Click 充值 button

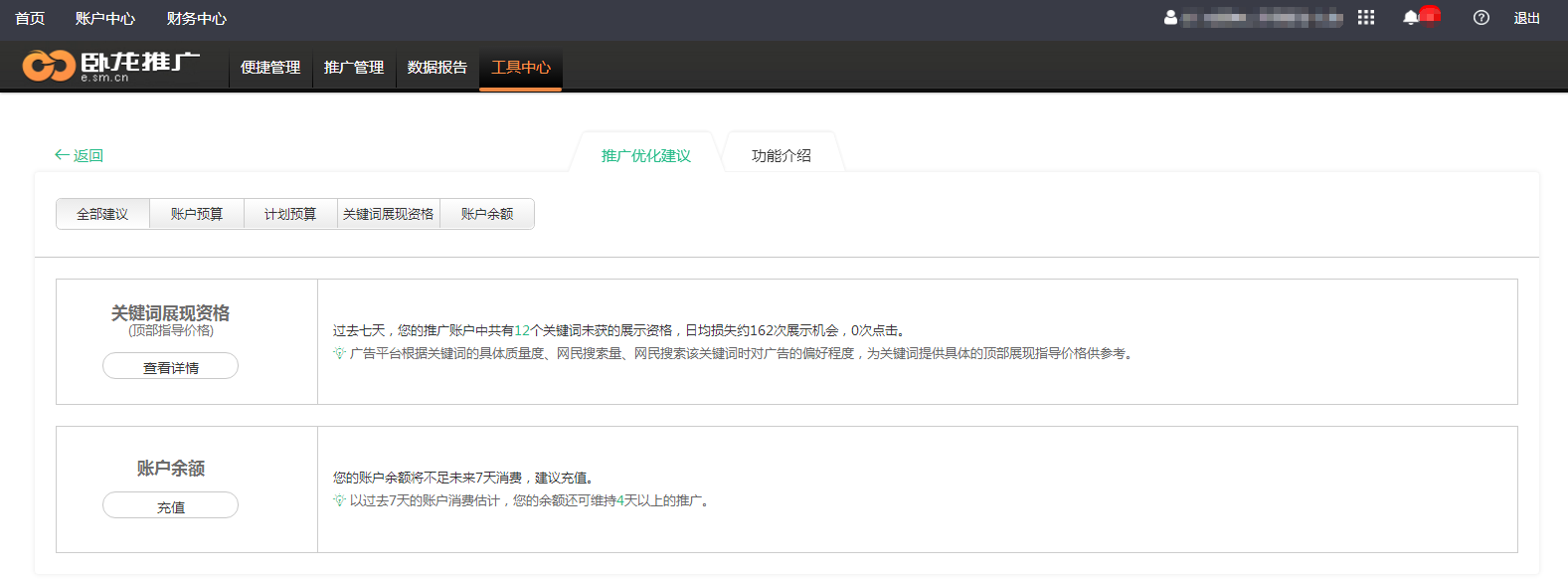pos(170,505)
